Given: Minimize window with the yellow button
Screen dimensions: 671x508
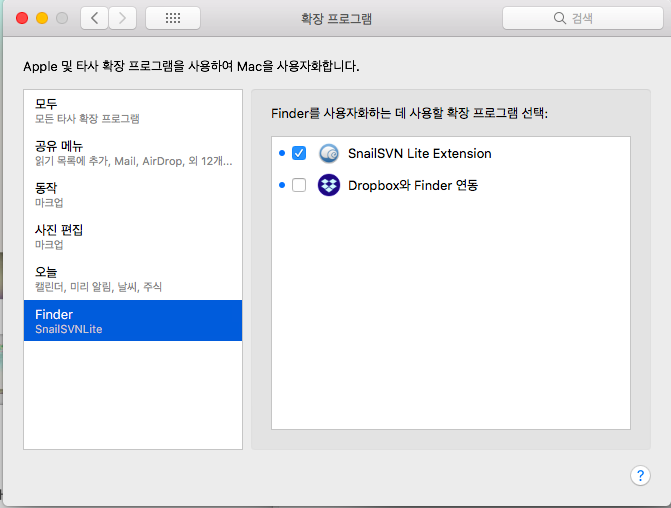Looking at the screenshot, I should pos(42,18).
